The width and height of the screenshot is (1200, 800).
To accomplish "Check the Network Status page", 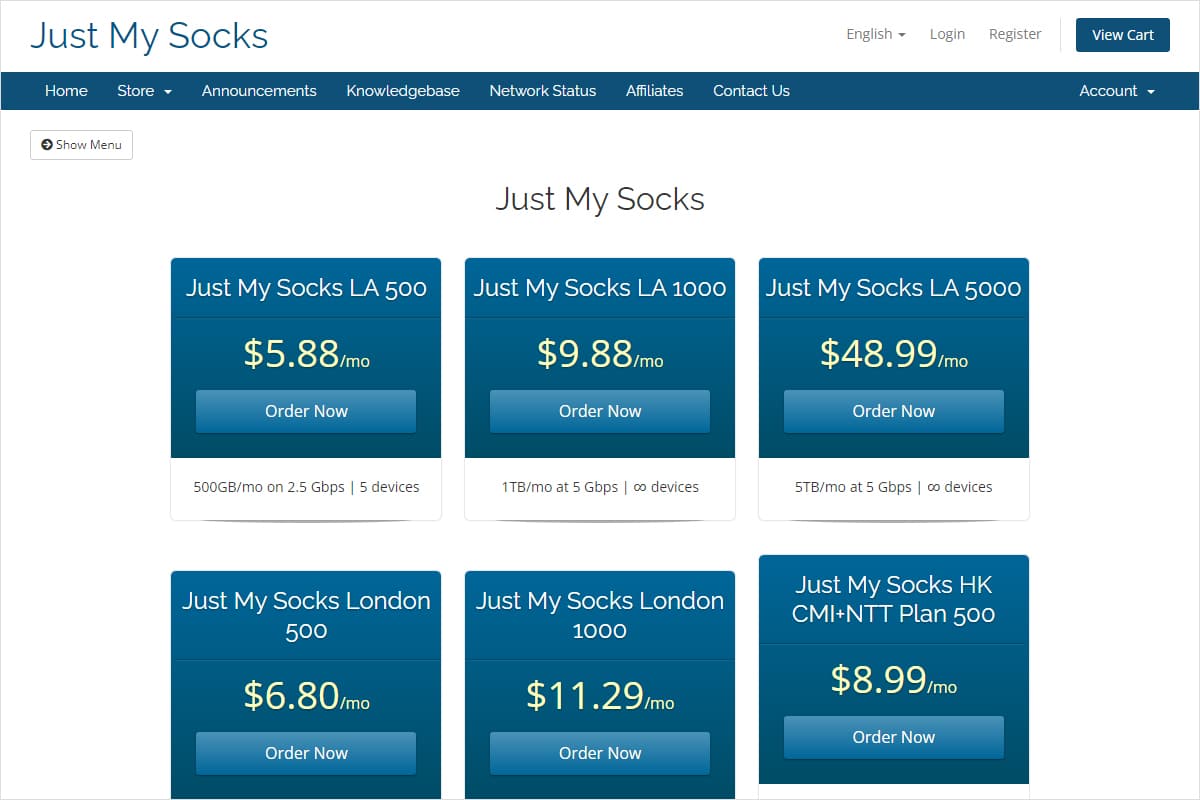I will [x=542, y=91].
